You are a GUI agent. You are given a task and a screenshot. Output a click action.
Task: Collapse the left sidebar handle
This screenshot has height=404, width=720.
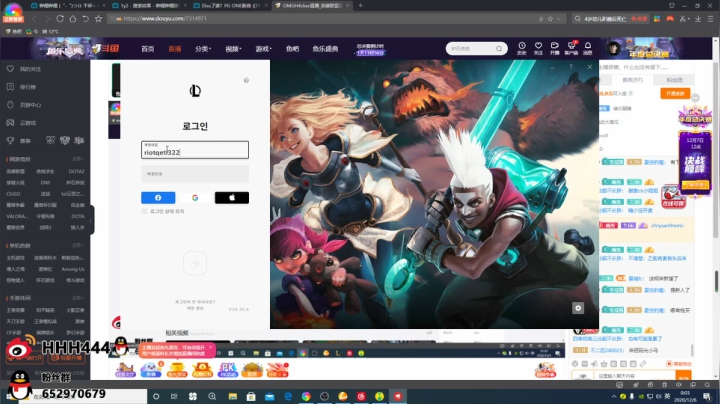click(92, 220)
